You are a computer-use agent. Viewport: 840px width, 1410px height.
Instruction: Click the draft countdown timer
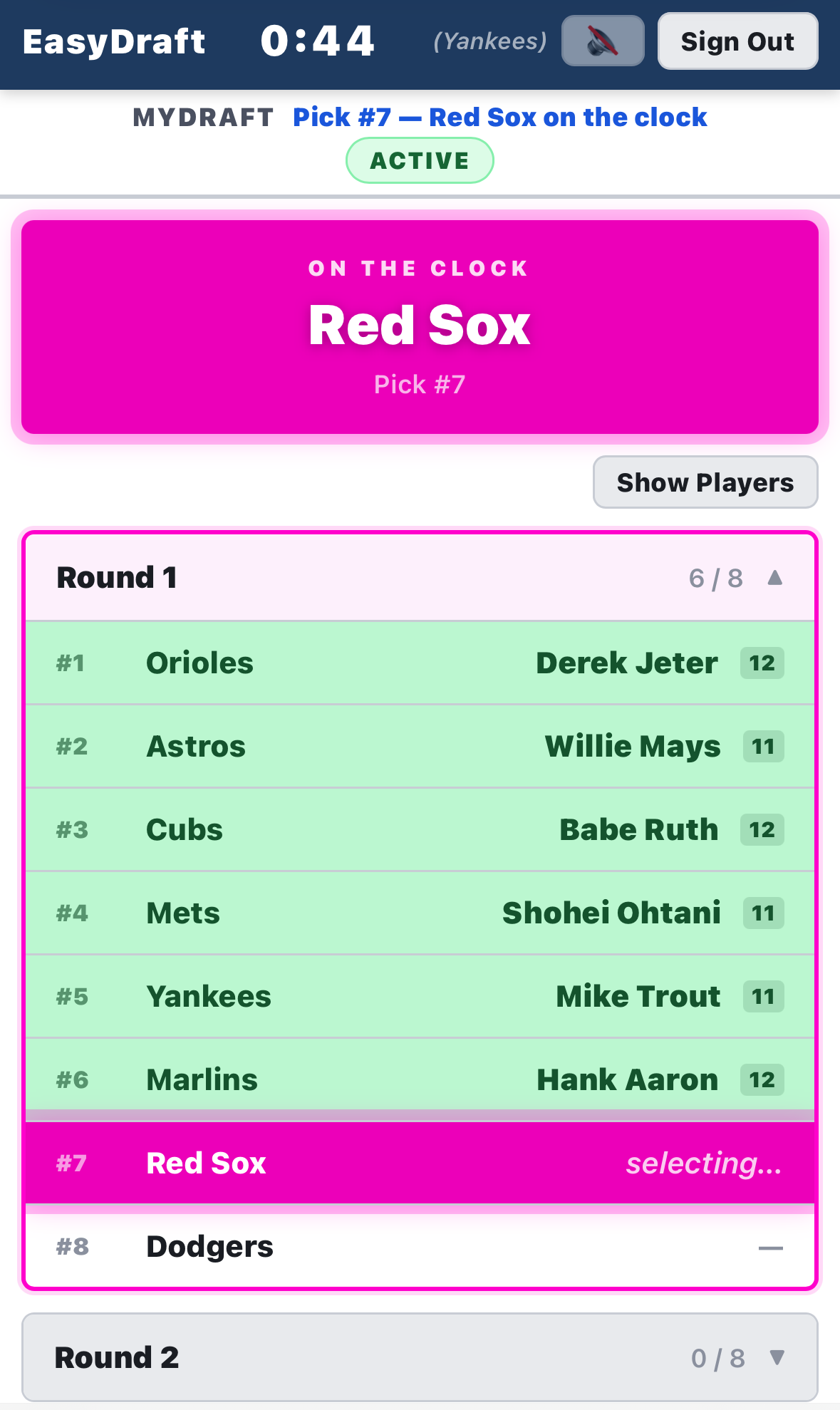coord(316,41)
